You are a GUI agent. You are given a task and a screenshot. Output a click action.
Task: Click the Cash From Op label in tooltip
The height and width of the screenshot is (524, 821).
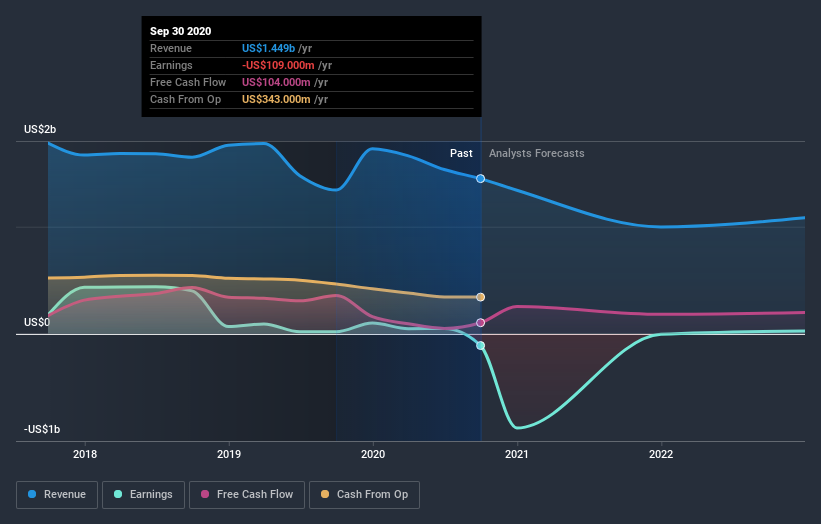(x=185, y=99)
